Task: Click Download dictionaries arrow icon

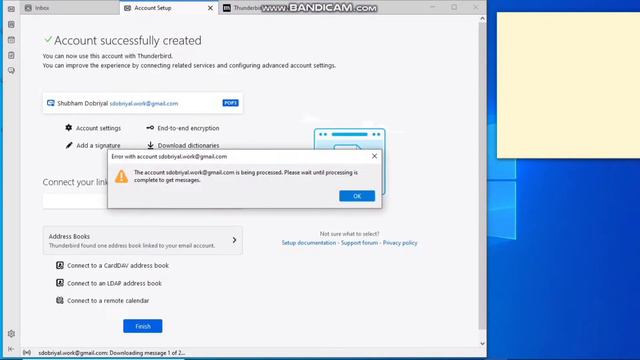Action: [150, 145]
